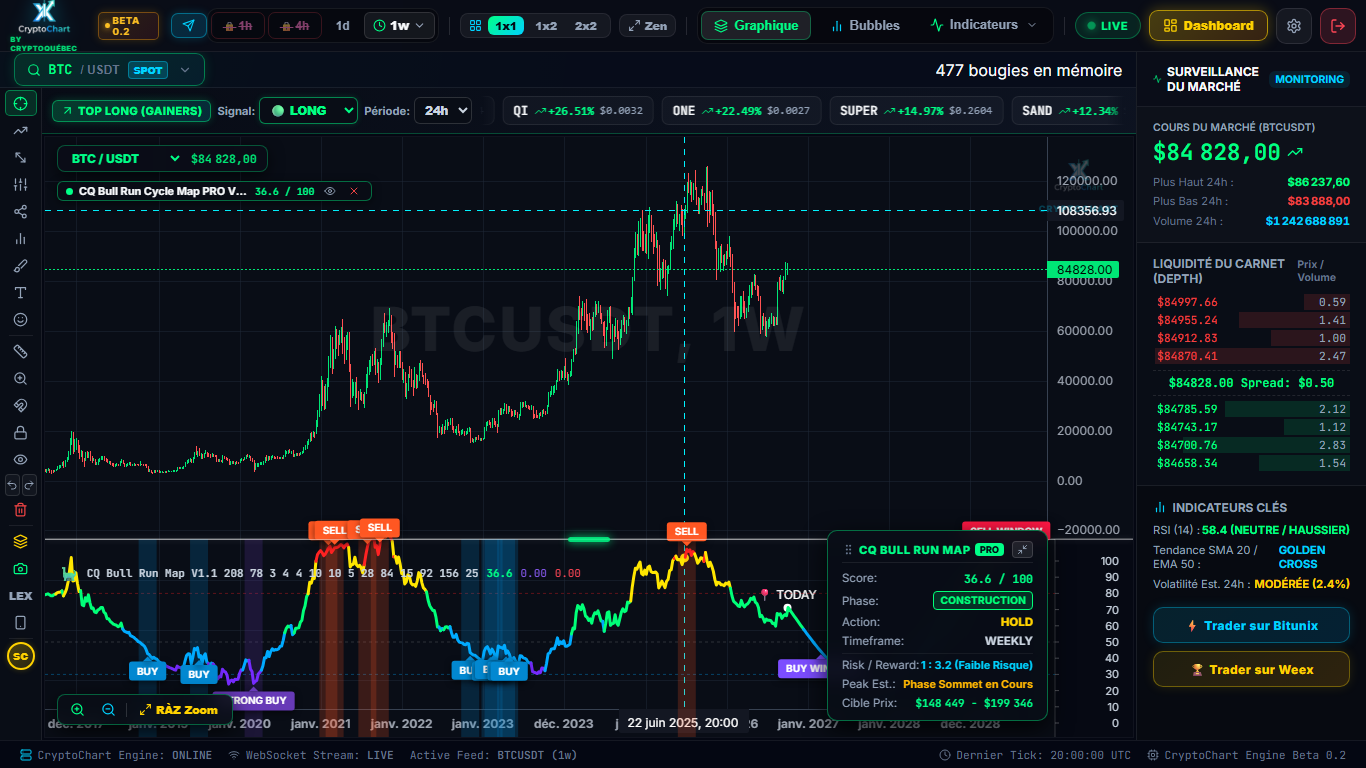Open the emoji sticker tool
Viewport: 1366px width, 768px height.
tap(20, 319)
